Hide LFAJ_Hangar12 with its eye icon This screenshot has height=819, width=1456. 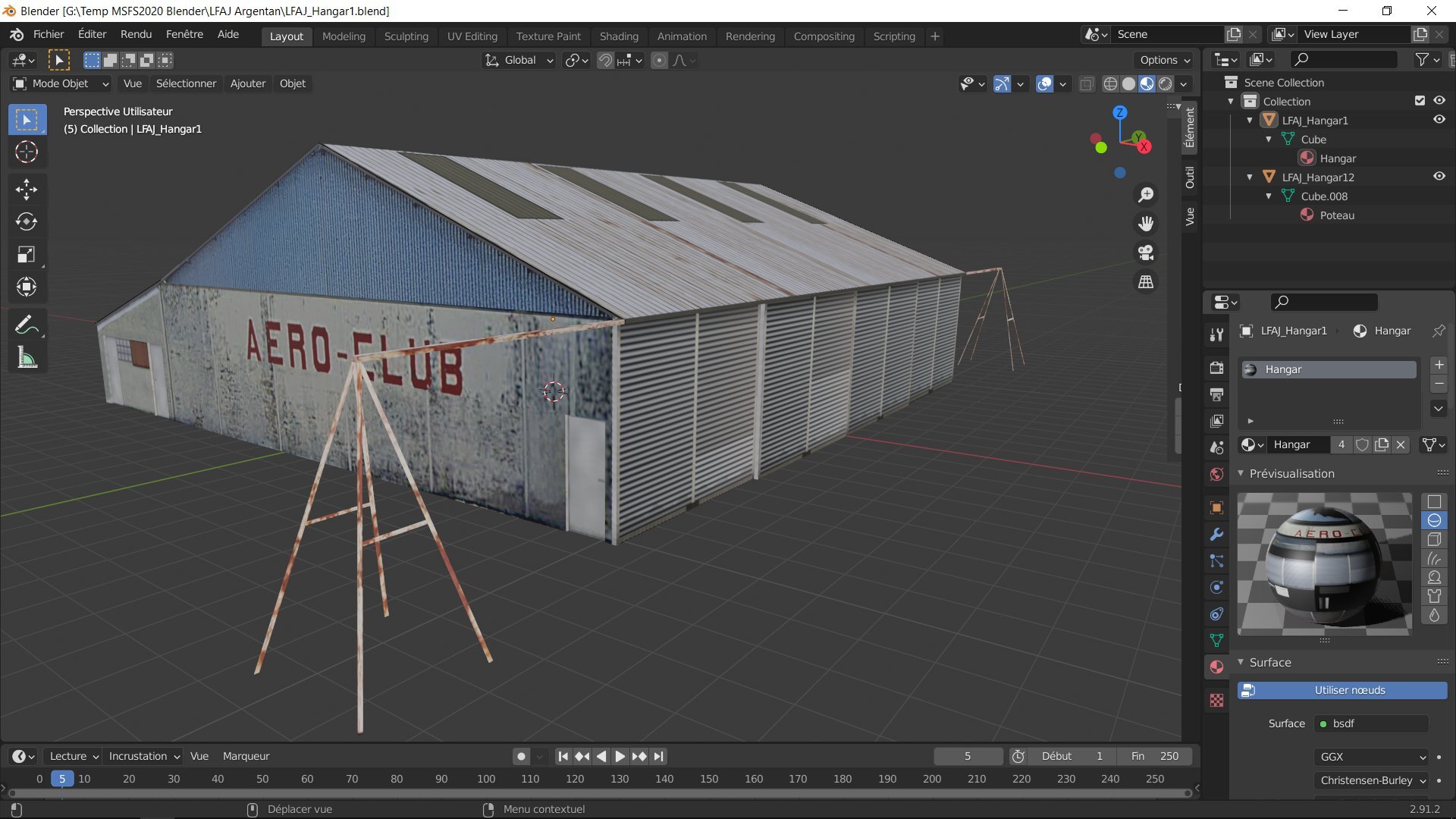click(x=1439, y=177)
